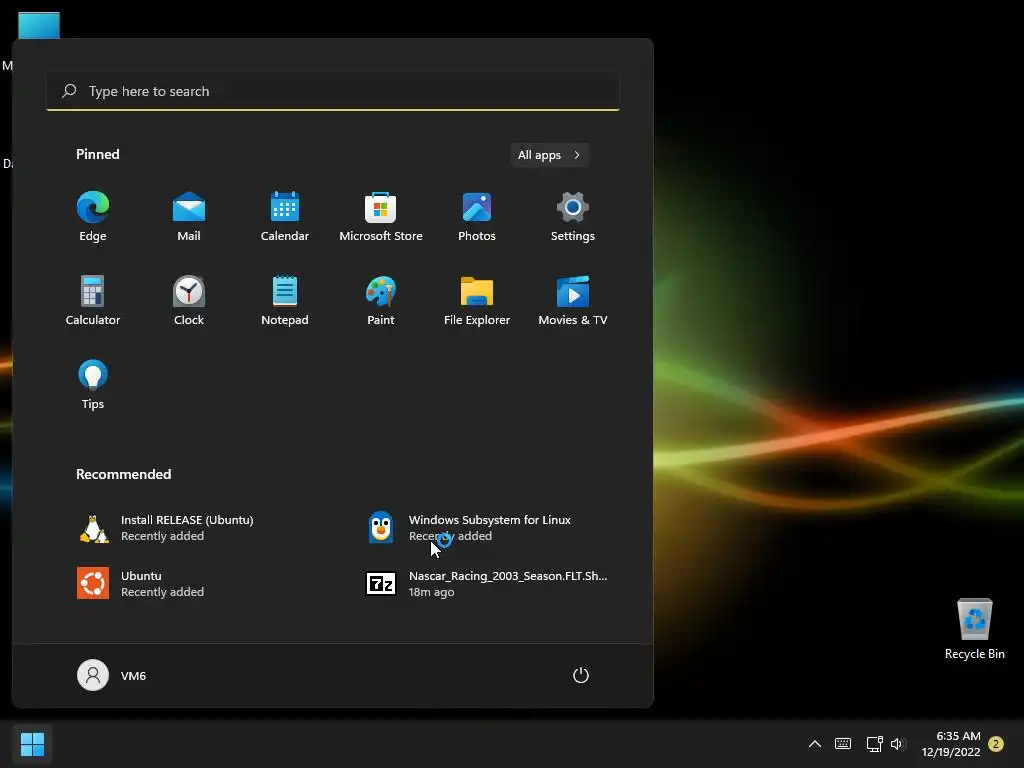Open the Tips app

click(93, 385)
